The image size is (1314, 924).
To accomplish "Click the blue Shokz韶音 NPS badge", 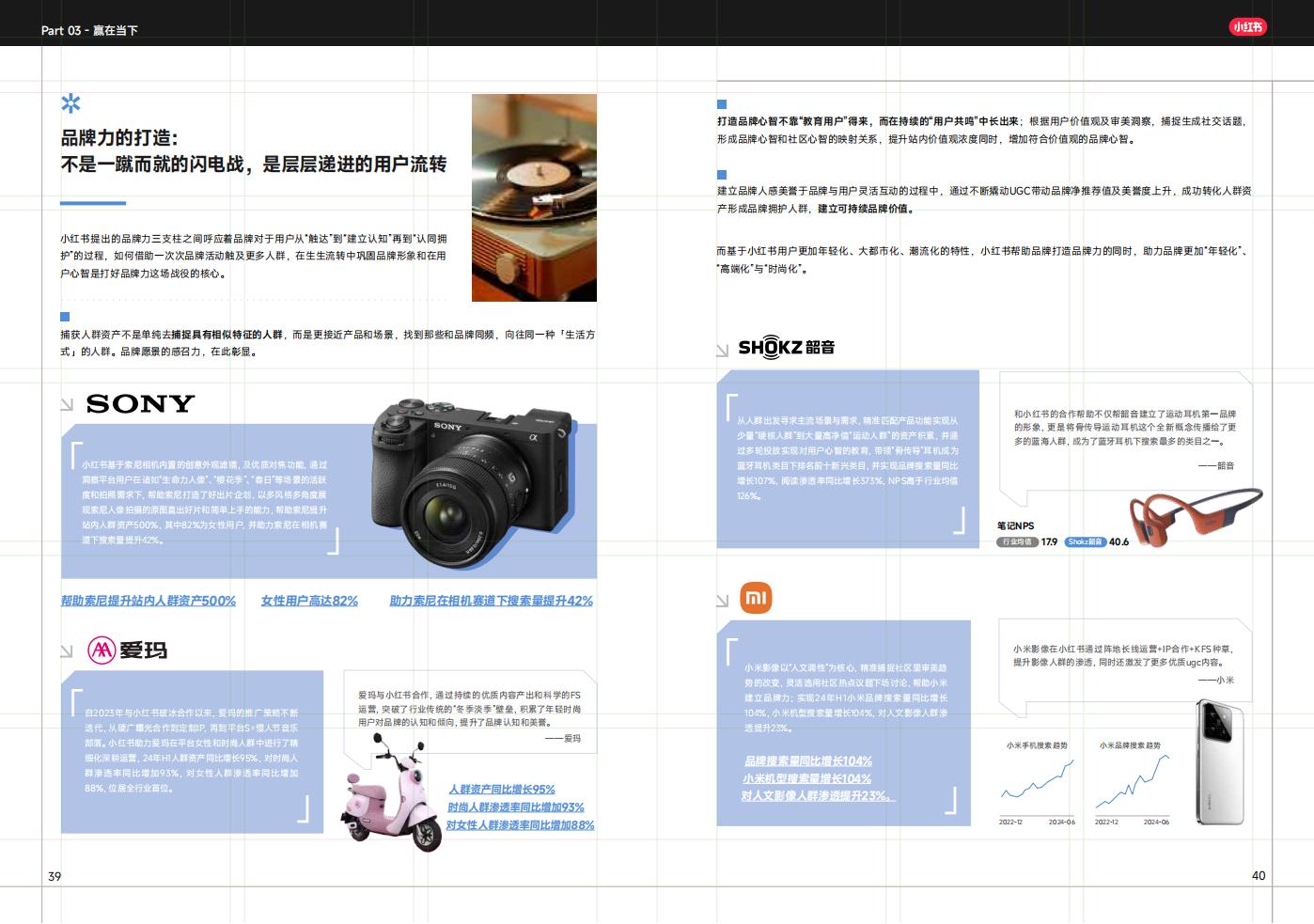I will pos(1086,542).
